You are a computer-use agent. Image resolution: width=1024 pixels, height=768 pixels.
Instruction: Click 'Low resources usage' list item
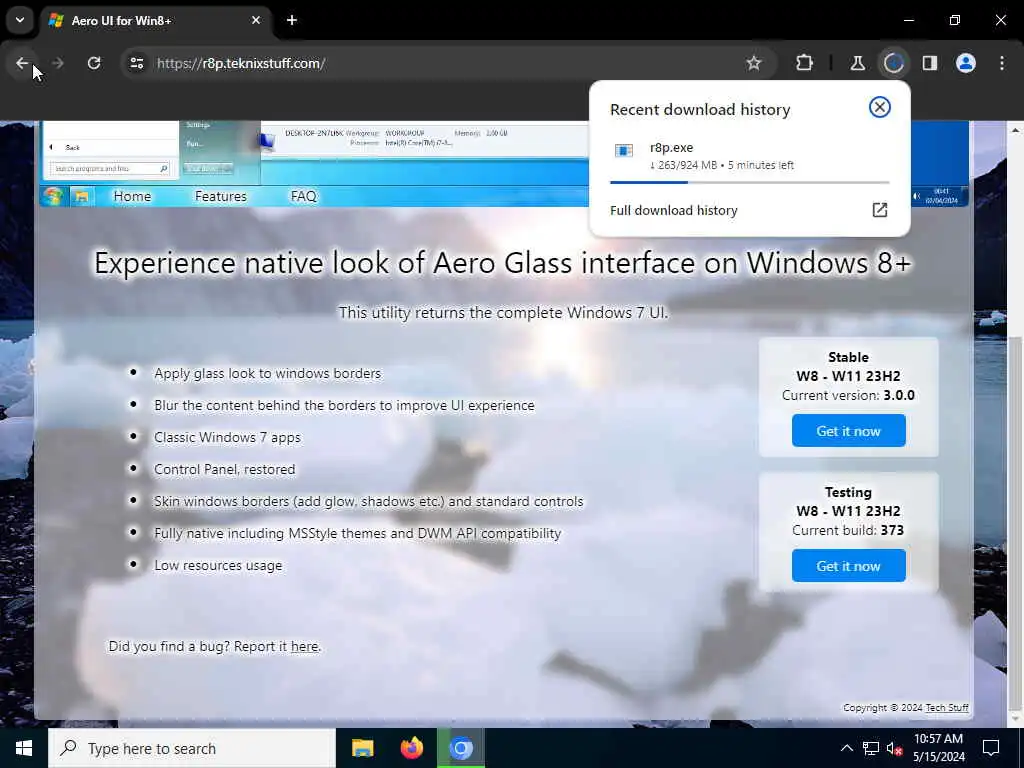pos(218,565)
